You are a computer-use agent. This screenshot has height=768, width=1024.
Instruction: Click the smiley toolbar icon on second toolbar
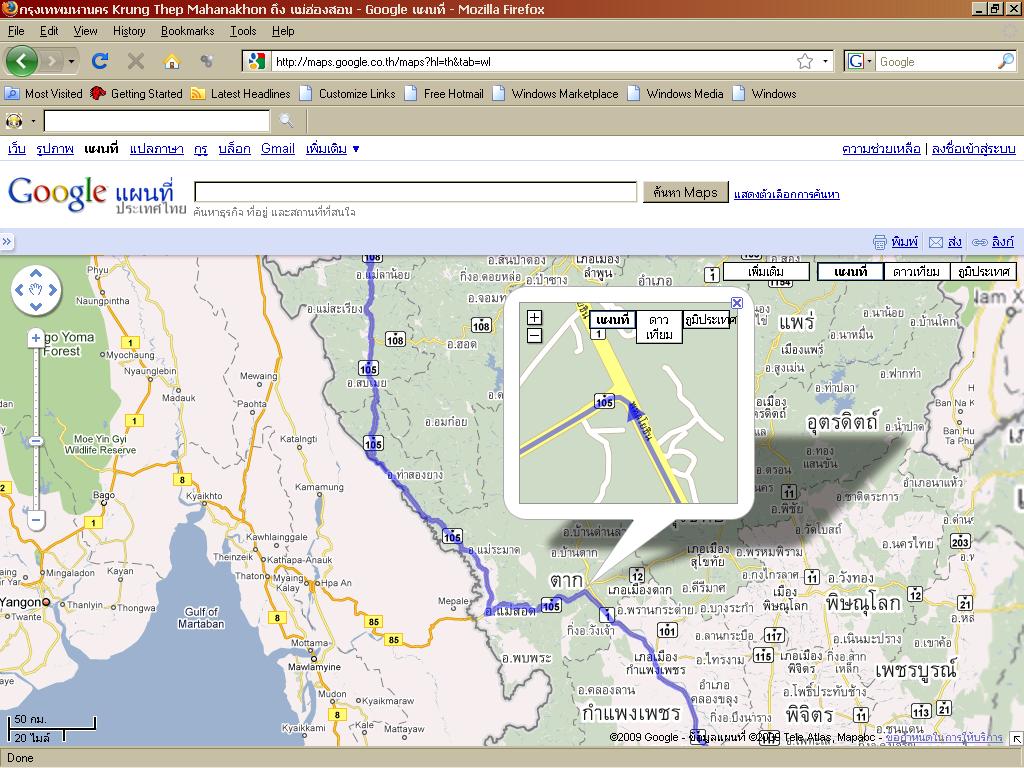14,121
